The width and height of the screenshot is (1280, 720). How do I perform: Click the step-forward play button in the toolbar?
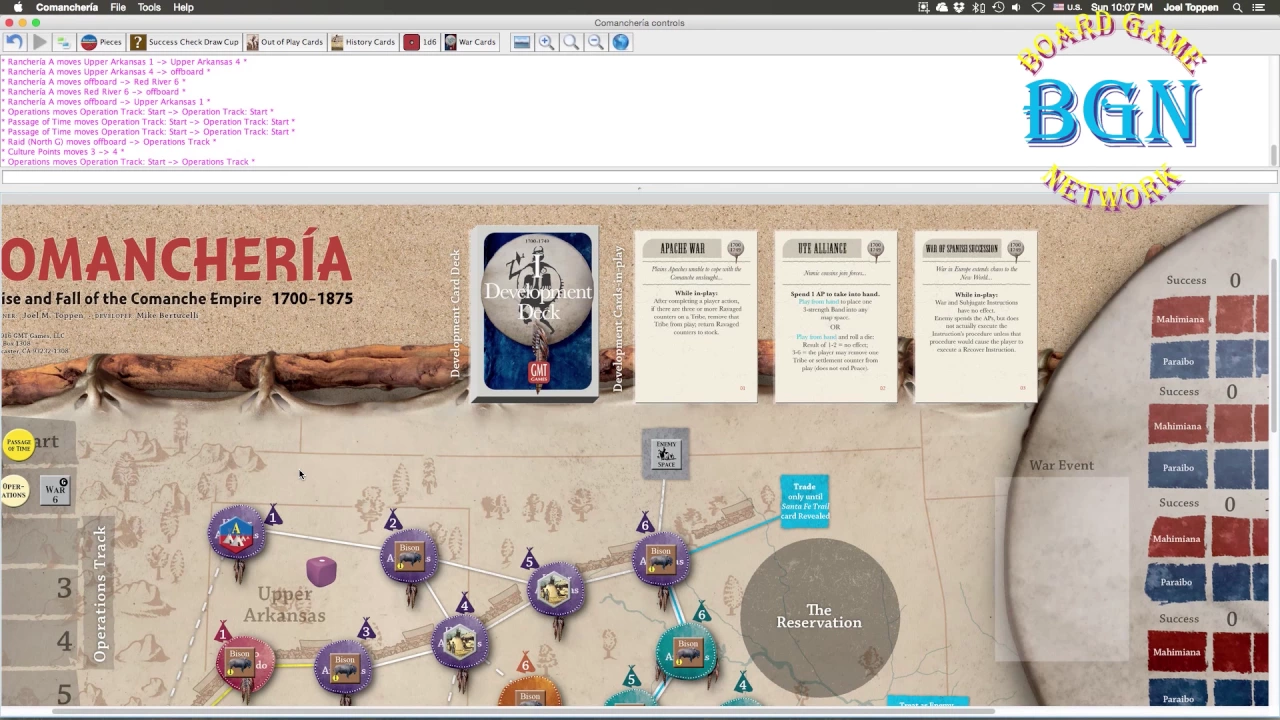pos(39,42)
